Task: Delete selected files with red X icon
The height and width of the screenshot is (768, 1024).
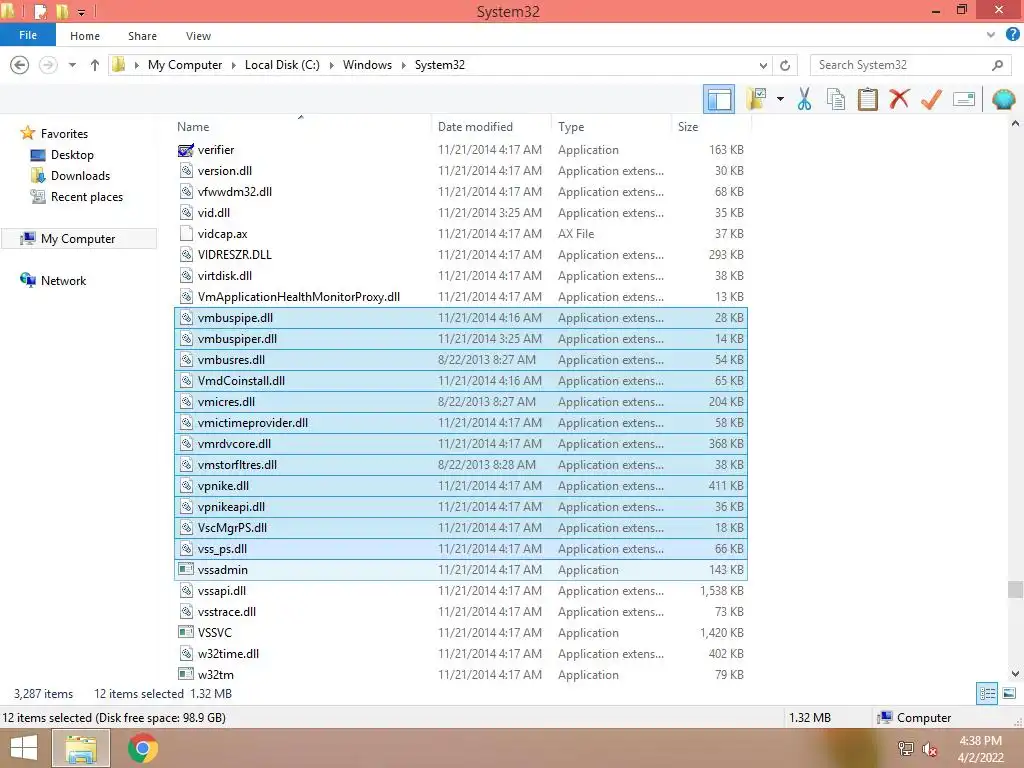Action: pyautogui.click(x=899, y=99)
